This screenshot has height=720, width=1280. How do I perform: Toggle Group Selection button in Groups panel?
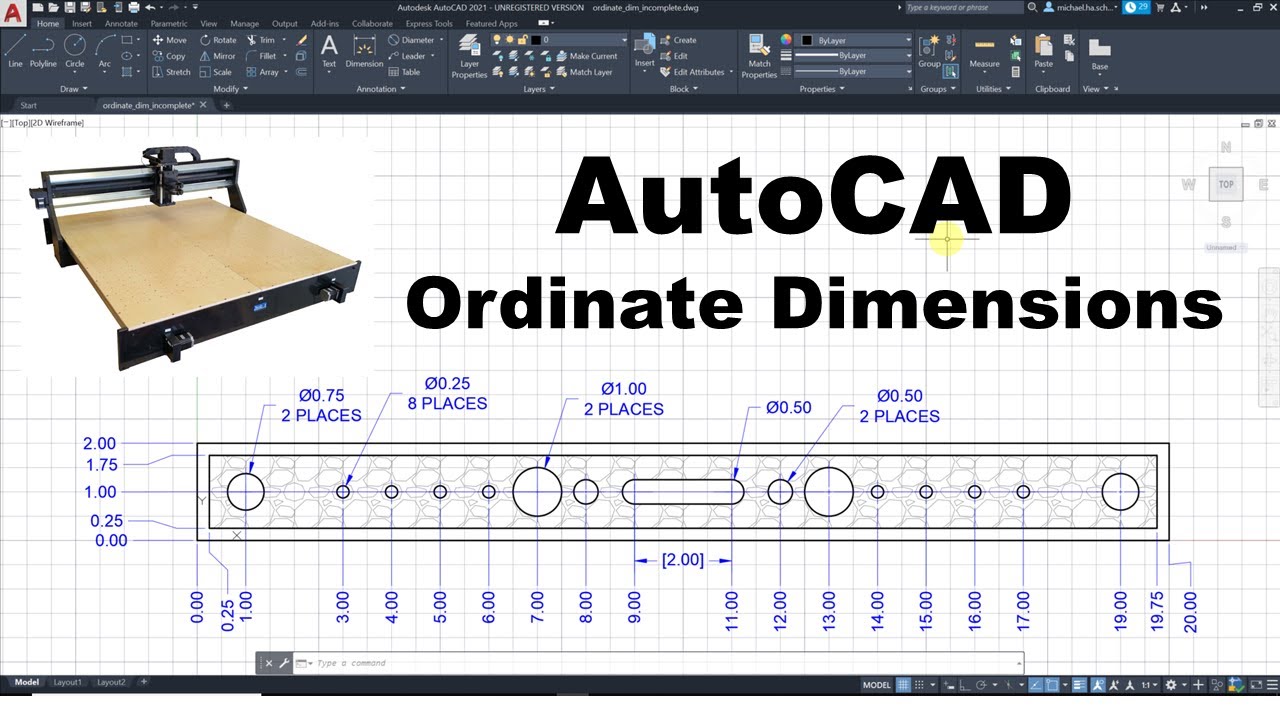point(950,71)
